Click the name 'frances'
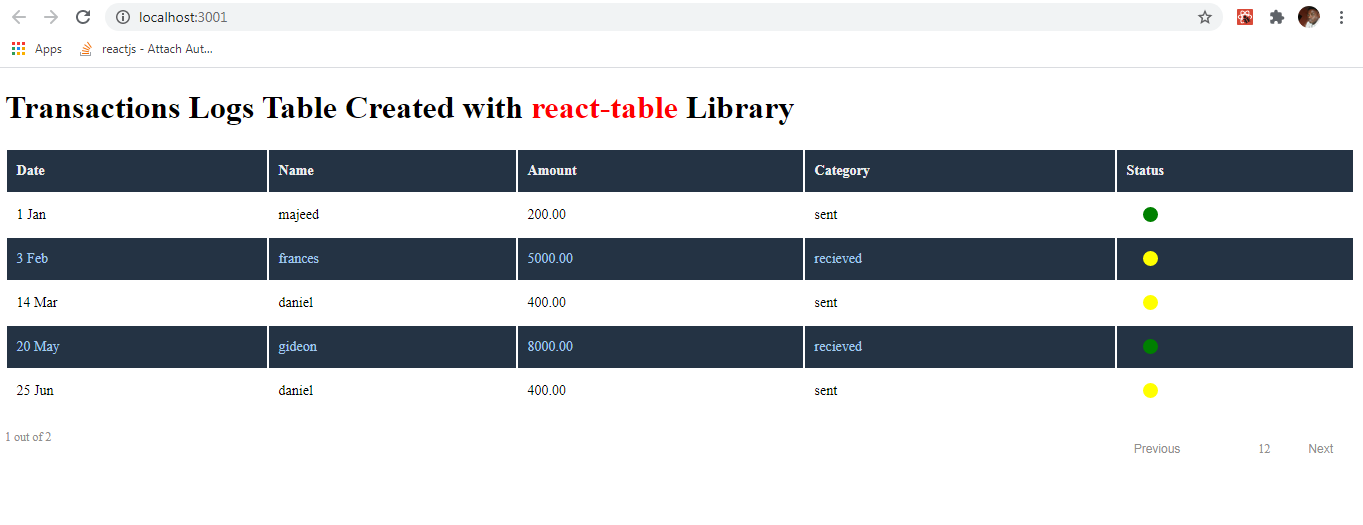Viewport: 1363px width, 525px height. point(299,258)
